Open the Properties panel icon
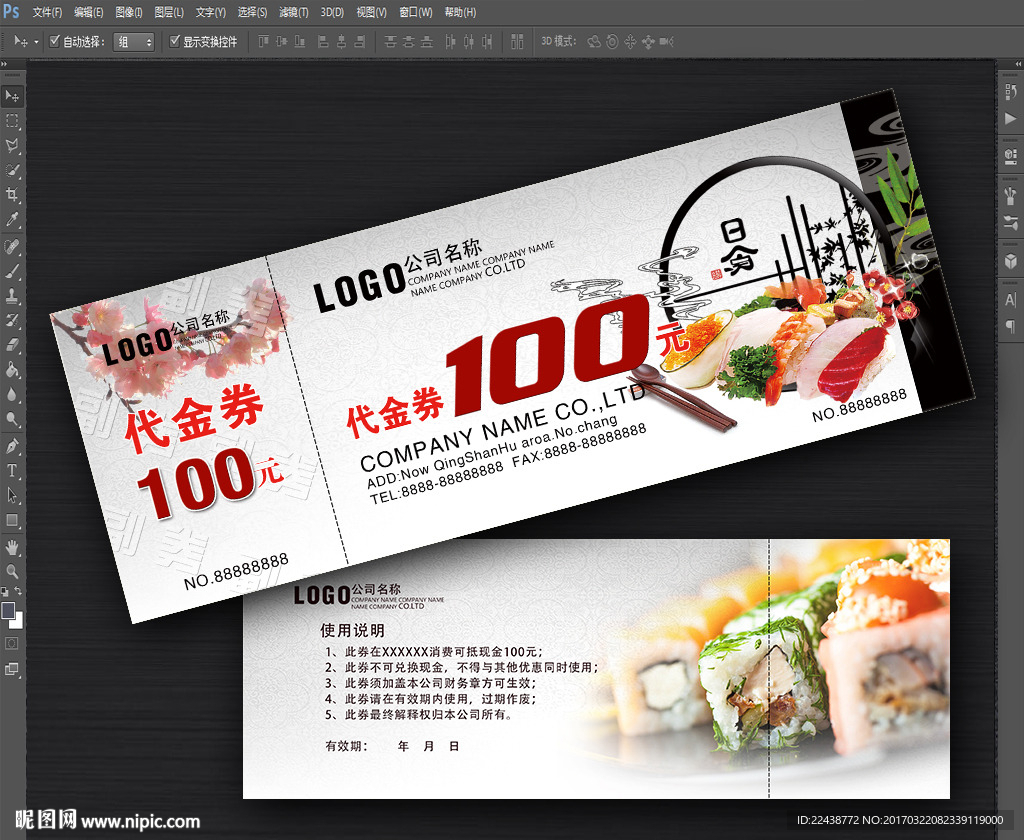 pyautogui.click(x=1010, y=155)
